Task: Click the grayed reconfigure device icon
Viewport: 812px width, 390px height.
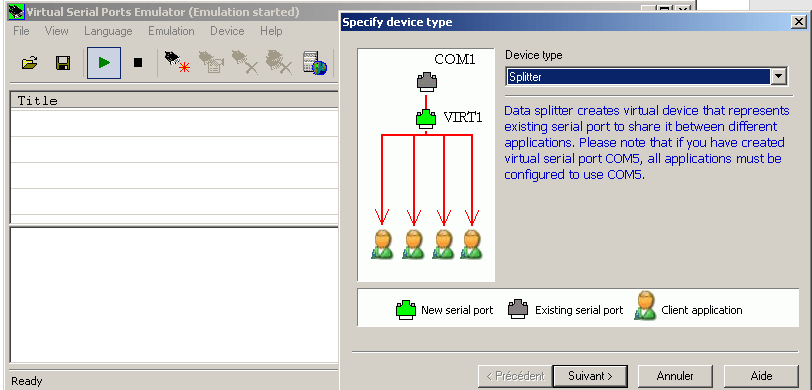Action: [x=211, y=62]
